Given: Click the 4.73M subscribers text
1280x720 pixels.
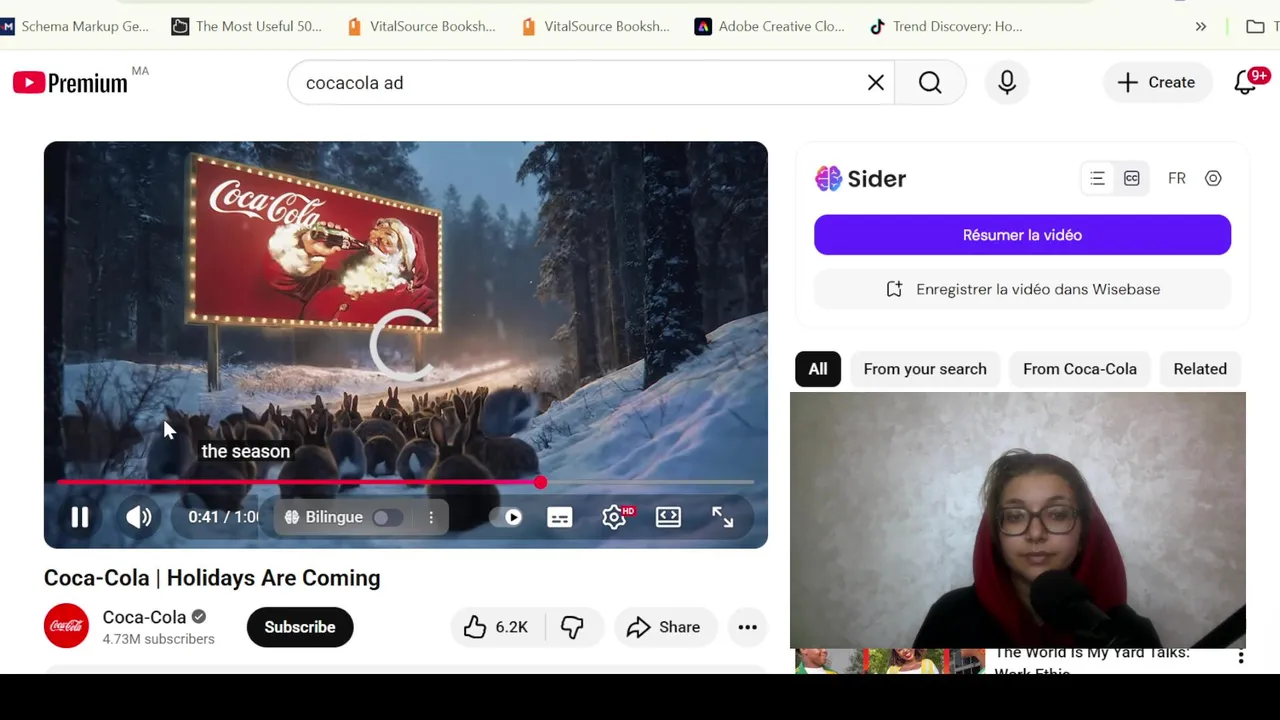Looking at the screenshot, I should 158,639.
